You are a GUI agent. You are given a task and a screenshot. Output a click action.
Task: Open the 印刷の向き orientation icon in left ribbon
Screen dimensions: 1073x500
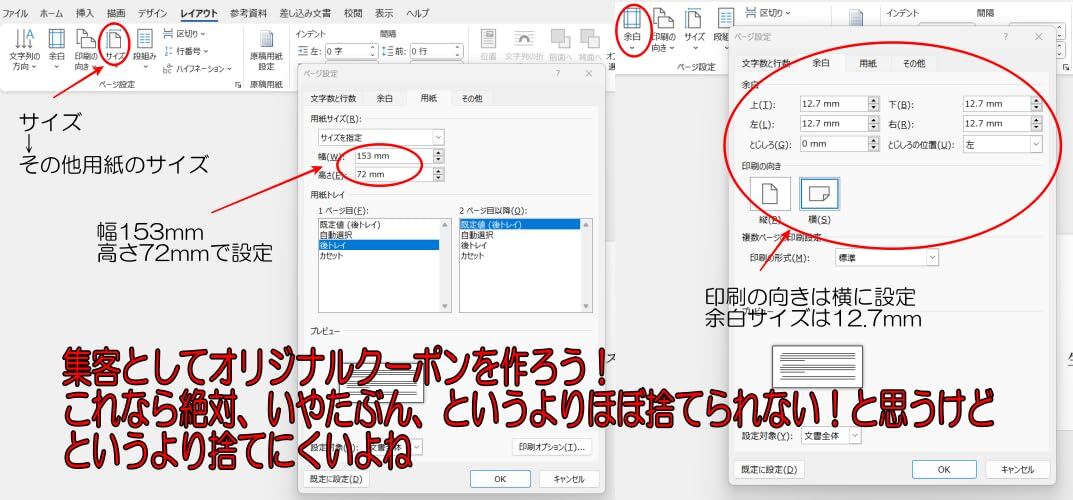86,49
